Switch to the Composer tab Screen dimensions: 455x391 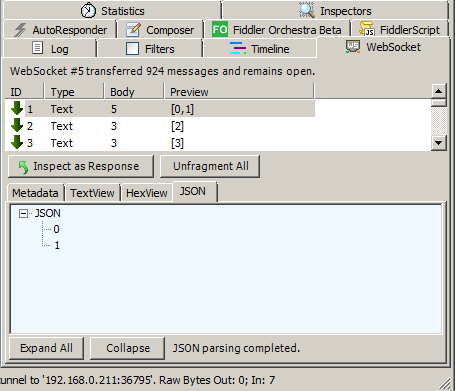[160, 30]
